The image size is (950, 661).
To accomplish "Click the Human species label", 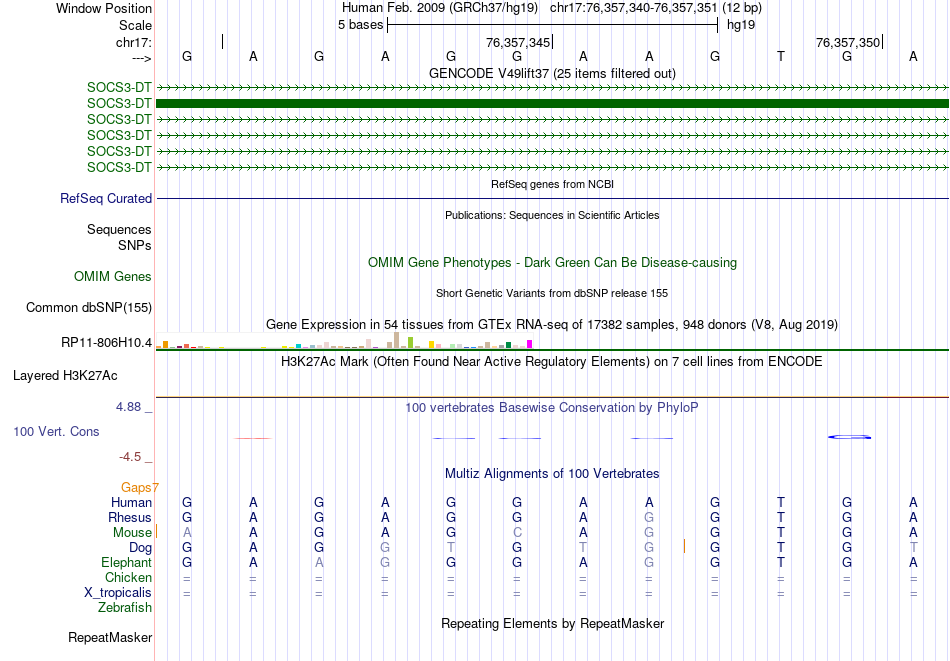I will 131,503.
